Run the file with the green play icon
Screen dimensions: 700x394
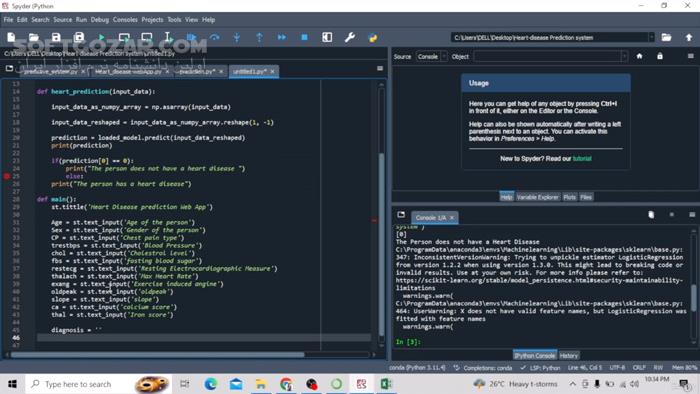(x=101, y=37)
